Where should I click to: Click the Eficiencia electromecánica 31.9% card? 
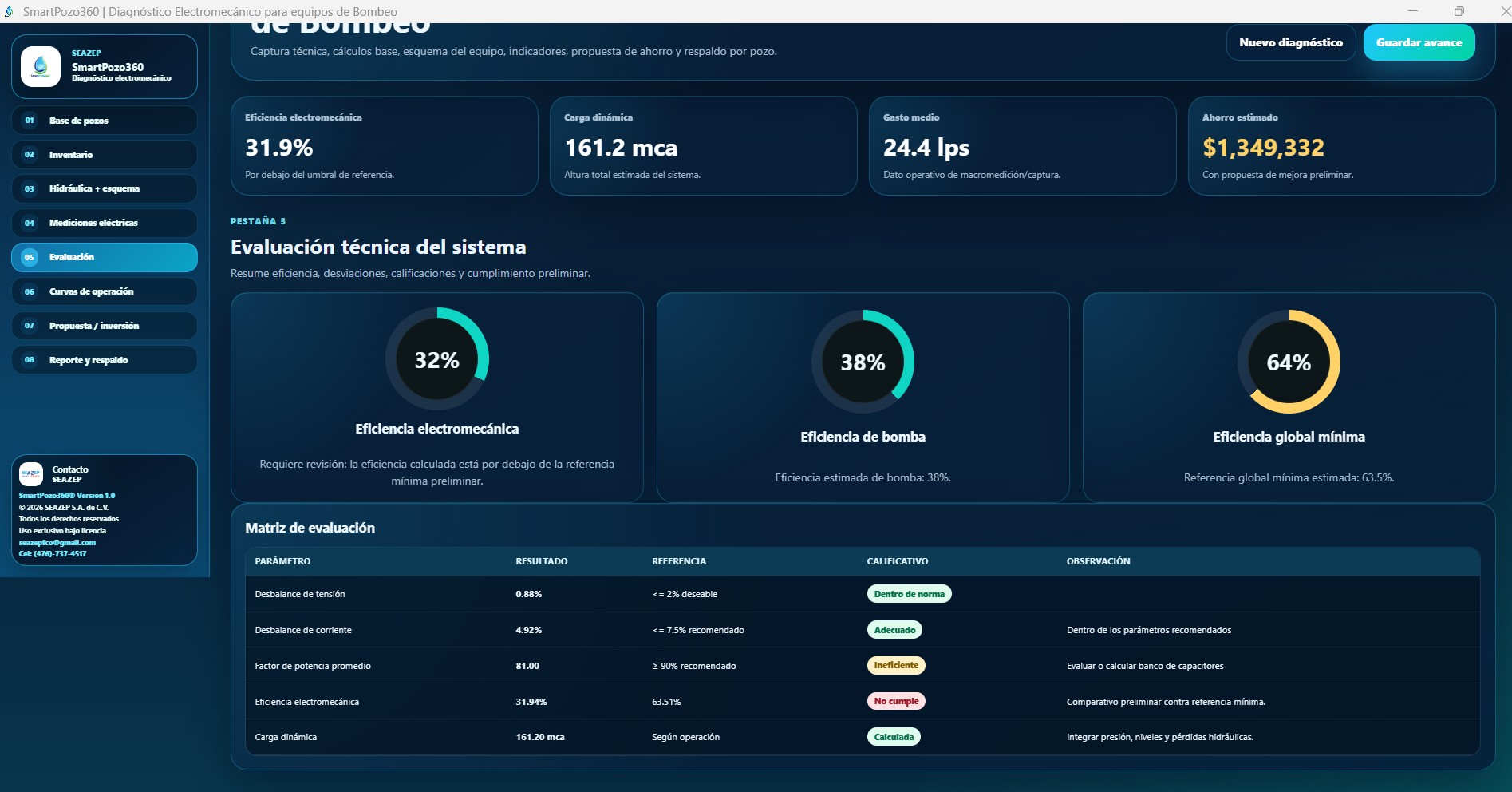click(x=385, y=146)
